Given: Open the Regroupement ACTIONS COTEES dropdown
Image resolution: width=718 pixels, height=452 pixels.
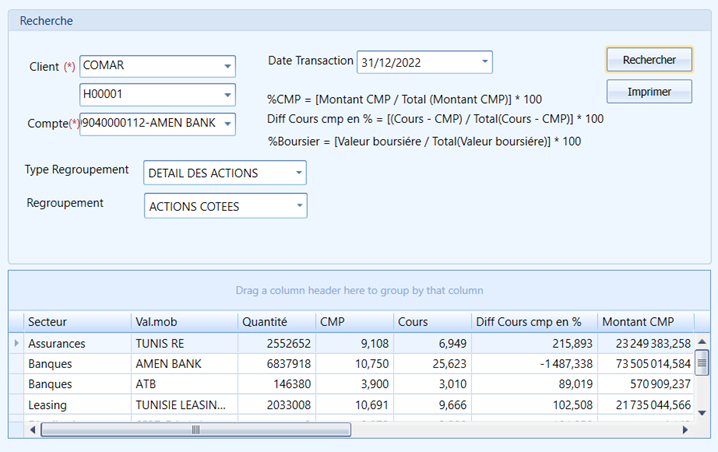Looking at the screenshot, I should point(299,206).
